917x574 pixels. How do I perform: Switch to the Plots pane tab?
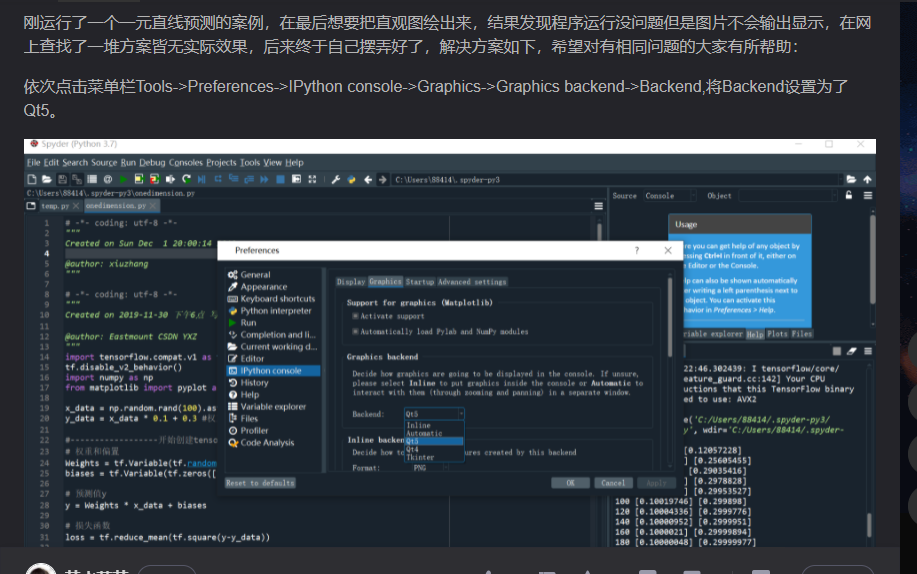tap(777, 334)
